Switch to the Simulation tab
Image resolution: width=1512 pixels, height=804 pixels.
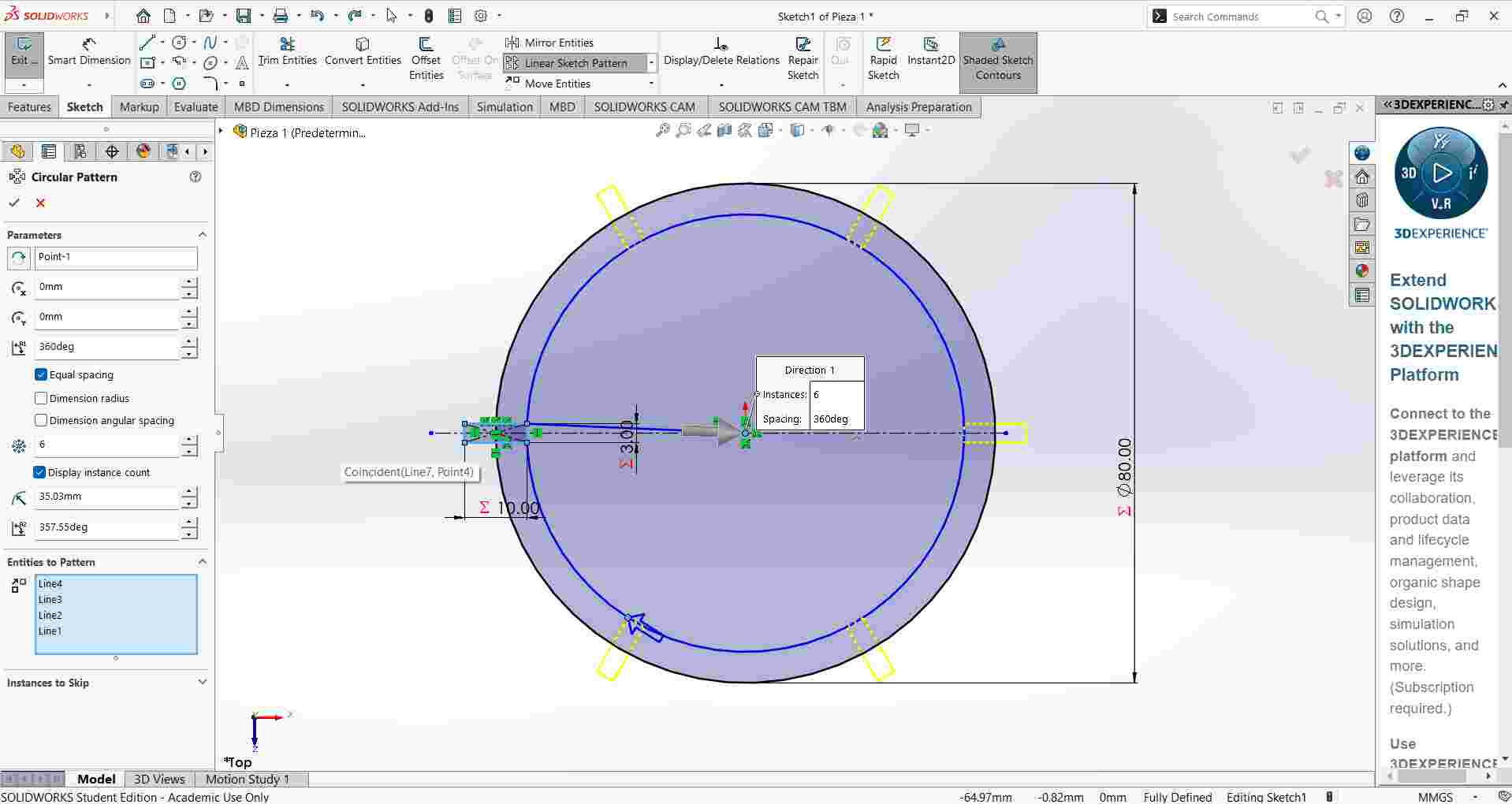click(x=505, y=107)
